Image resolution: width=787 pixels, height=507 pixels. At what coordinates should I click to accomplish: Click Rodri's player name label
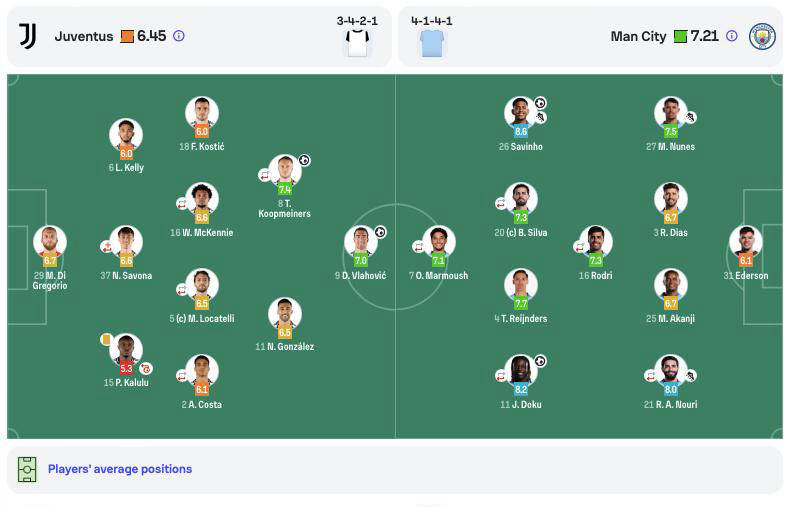pyautogui.click(x=595, y=275)
